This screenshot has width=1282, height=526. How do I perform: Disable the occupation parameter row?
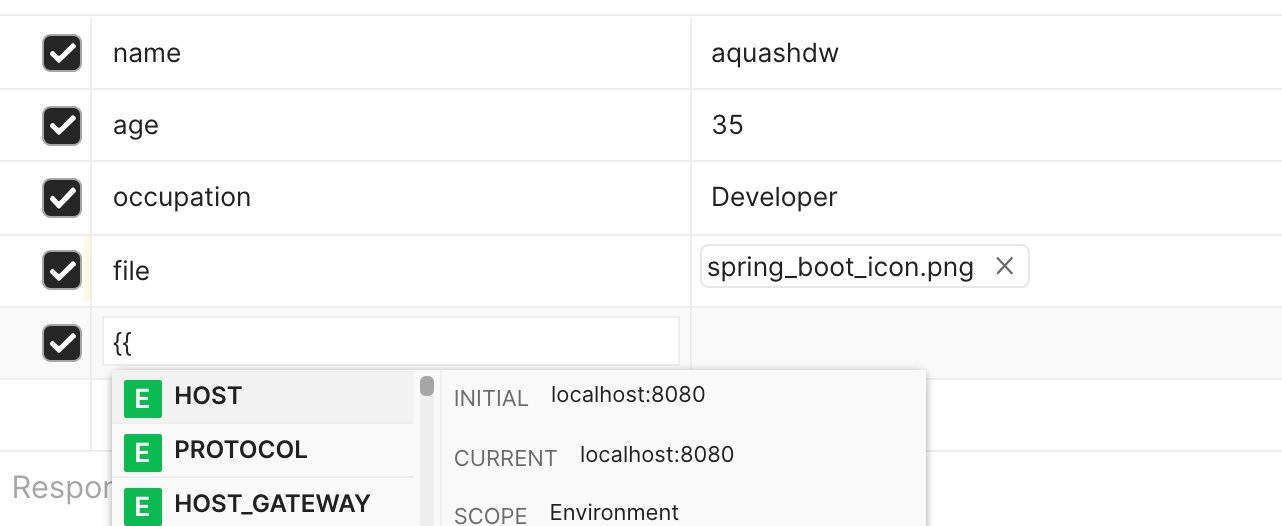[62, 198]
